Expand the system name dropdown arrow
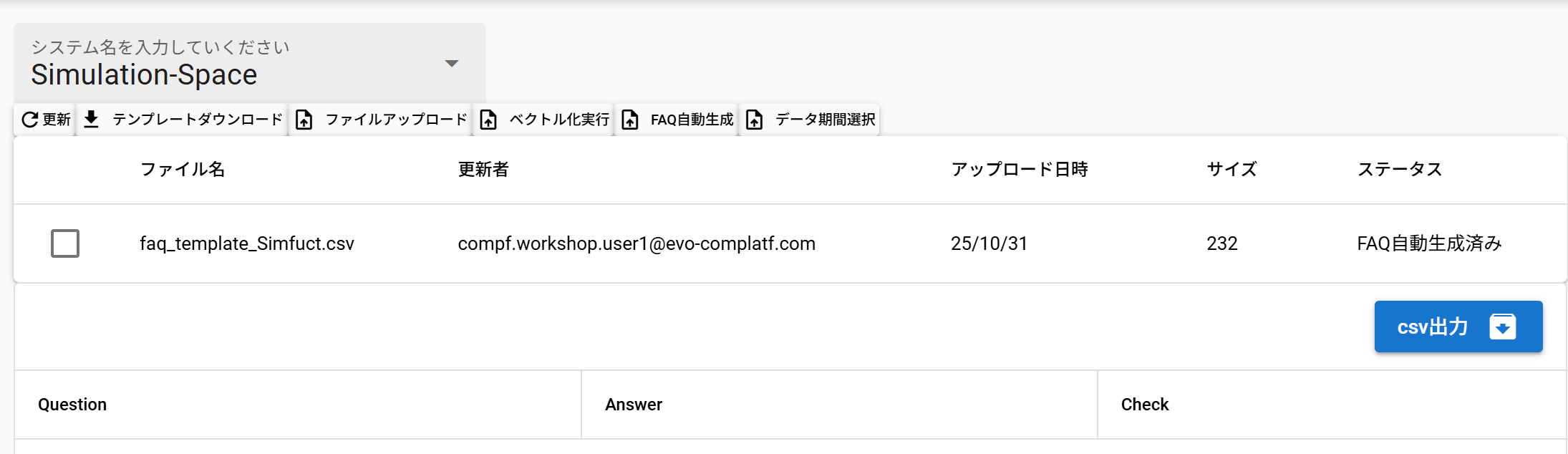Viewport: 1568px width, 454px height. point(452,64)
